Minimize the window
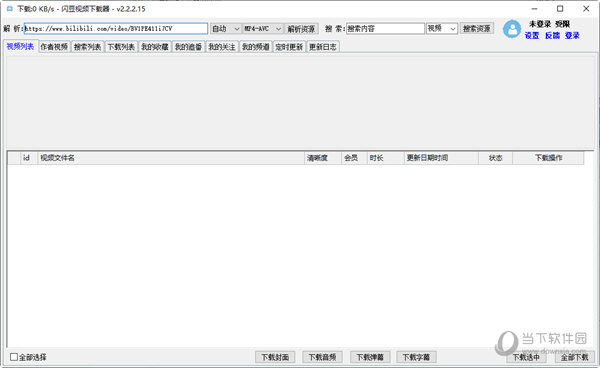600x368 pixels. click(x=535, y=8)
